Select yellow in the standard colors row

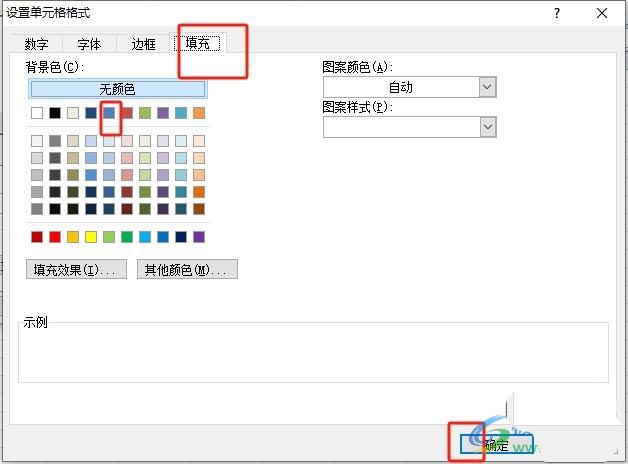click(91, 237)
